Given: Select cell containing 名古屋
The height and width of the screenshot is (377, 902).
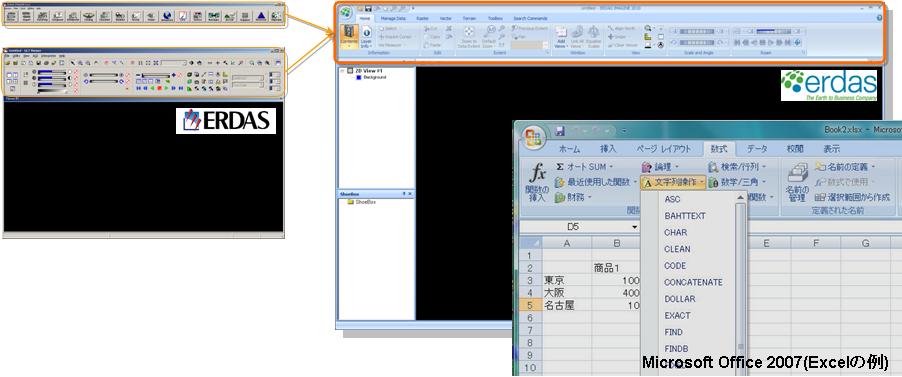Looking at the screenshot, I should tap(567, 306).
